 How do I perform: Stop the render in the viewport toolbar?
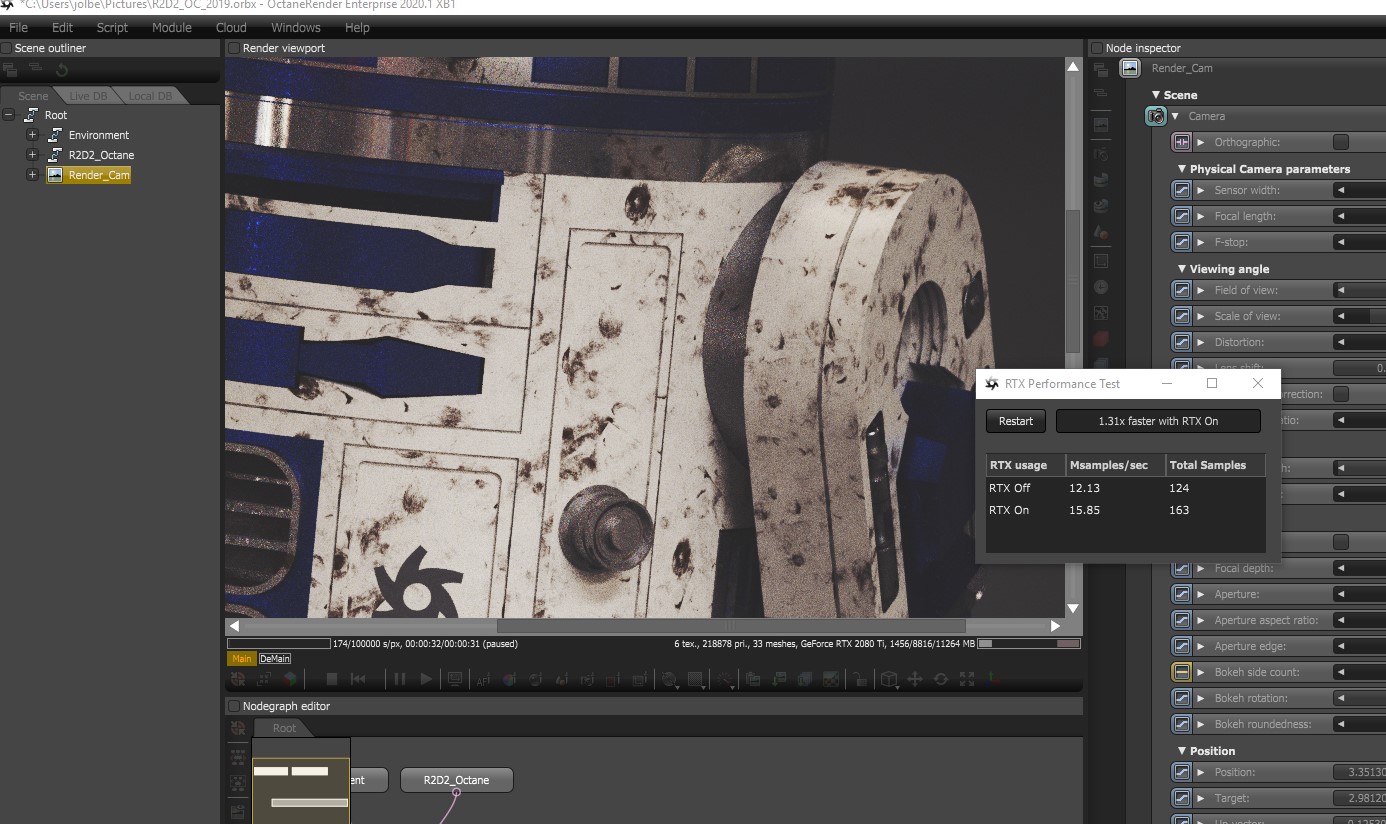tap(332, 679)
